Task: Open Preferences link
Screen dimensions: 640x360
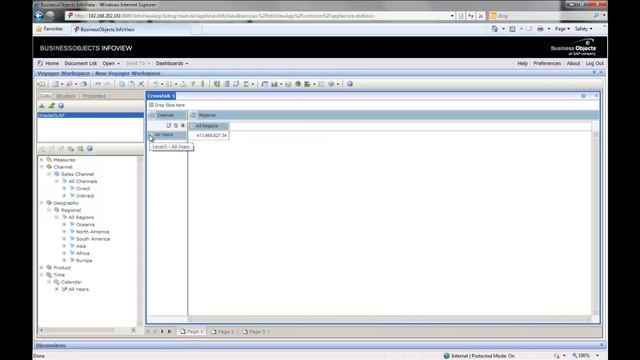Action: pyautogui.click(x=547, y=64)
